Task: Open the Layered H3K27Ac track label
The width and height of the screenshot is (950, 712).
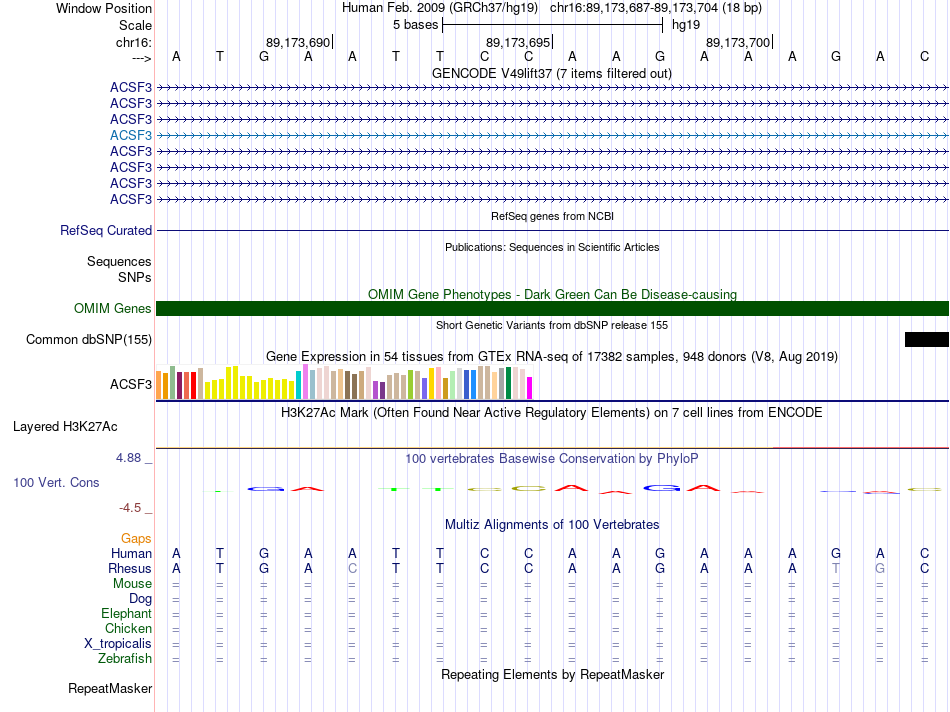Action: click(x=65, y=427)
